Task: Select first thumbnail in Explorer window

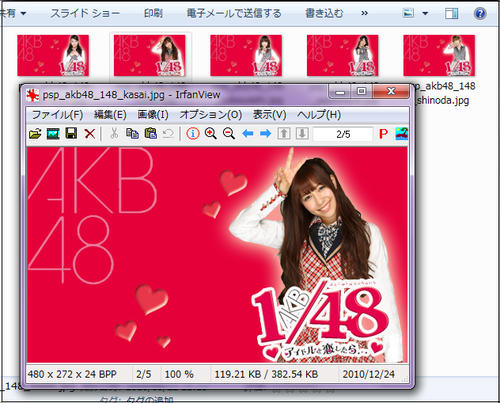Action: click(53, 55)
